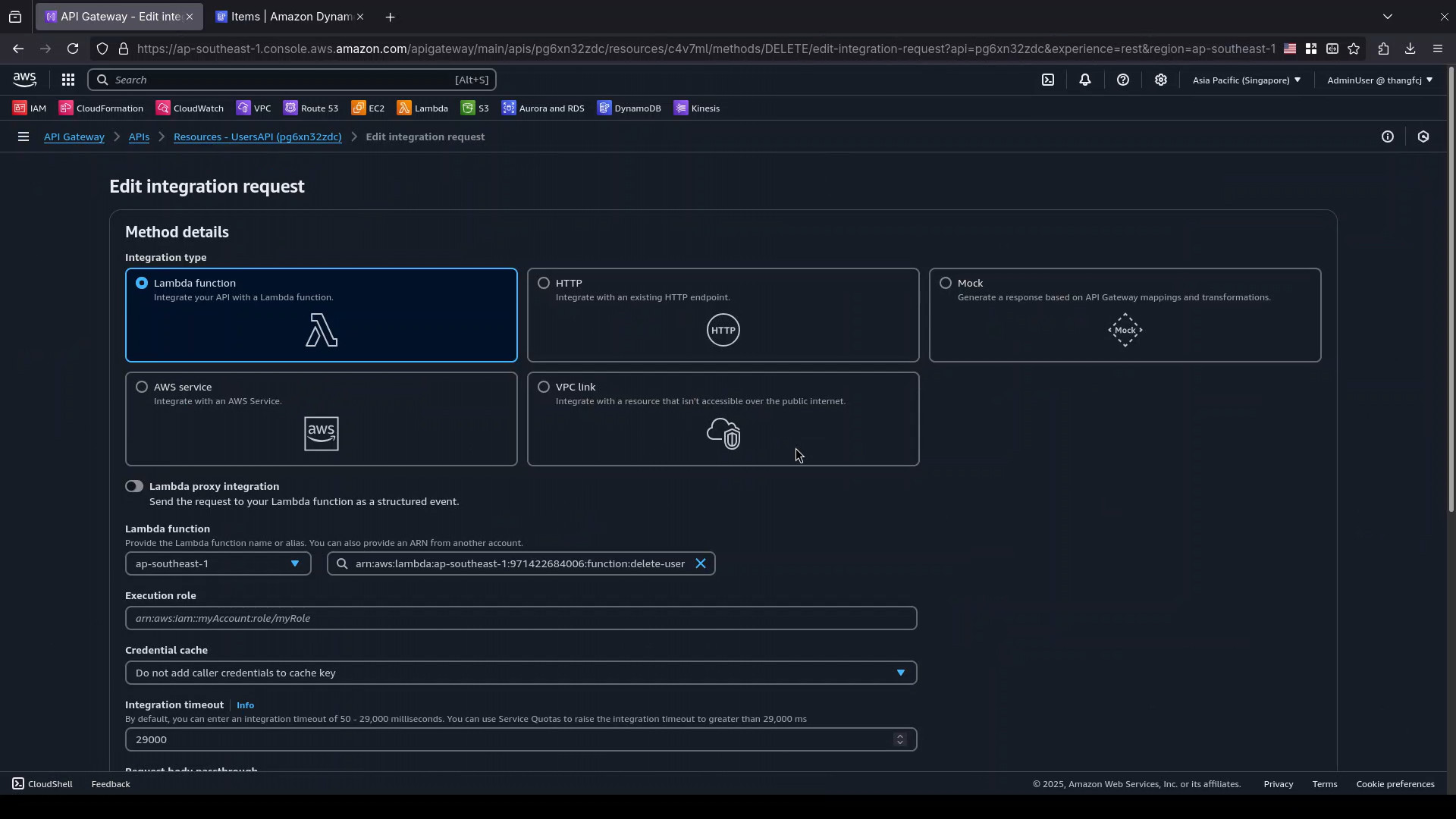Select Mock integration type
The height and width of the screenshot is (819, 1456).
tap(1125, 315)
